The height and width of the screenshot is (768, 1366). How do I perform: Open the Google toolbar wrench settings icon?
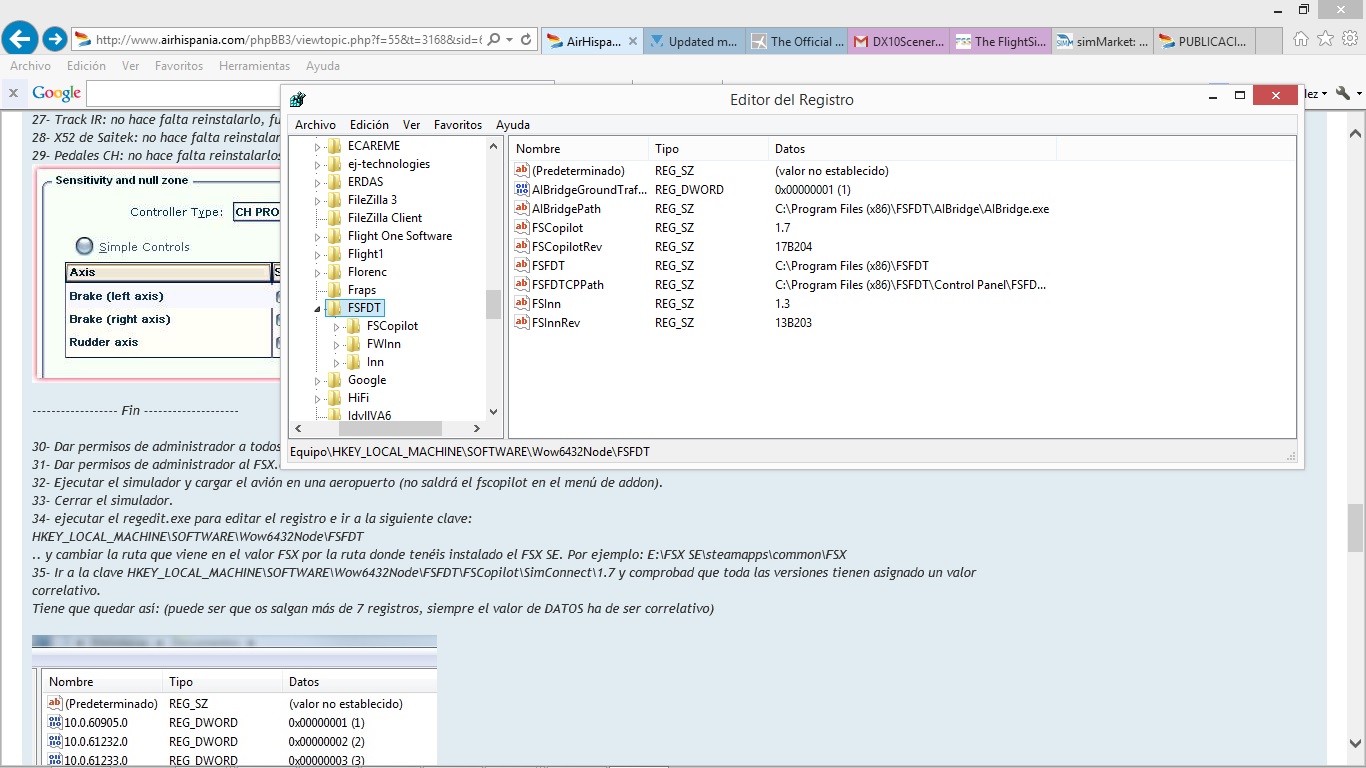1344,93
